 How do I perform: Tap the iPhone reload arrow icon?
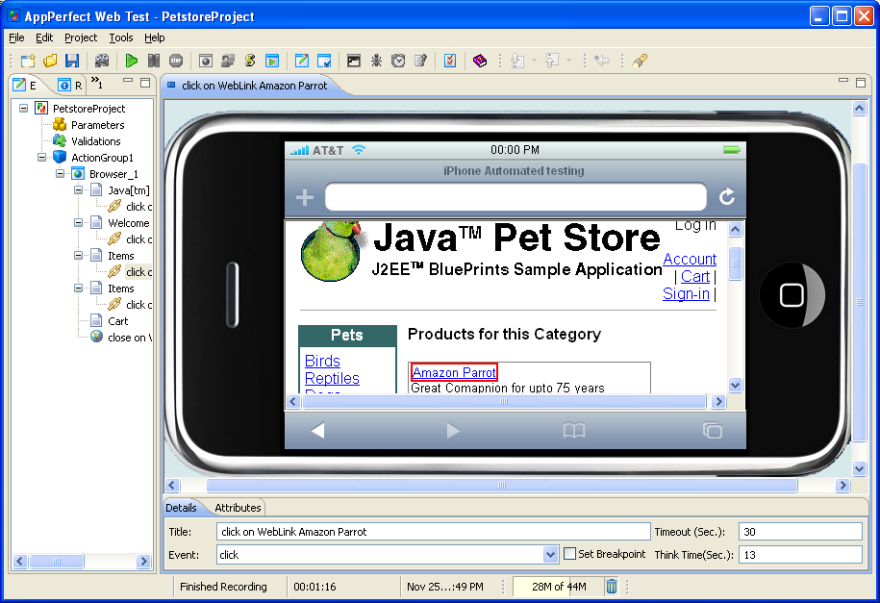(727, 197)
